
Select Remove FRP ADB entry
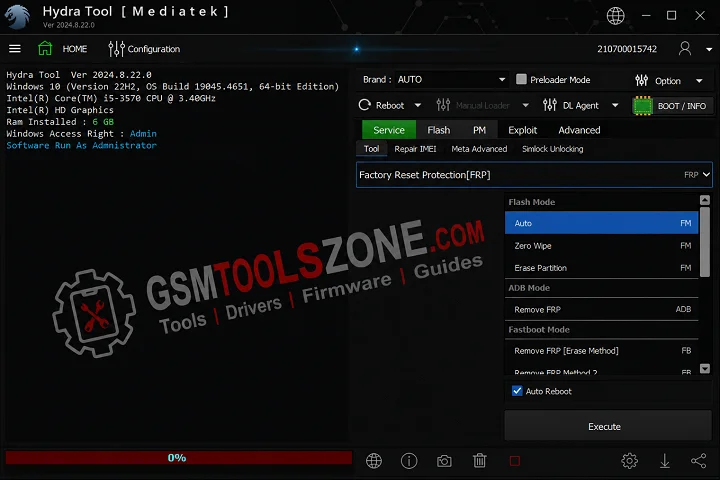tap(602, 310)
